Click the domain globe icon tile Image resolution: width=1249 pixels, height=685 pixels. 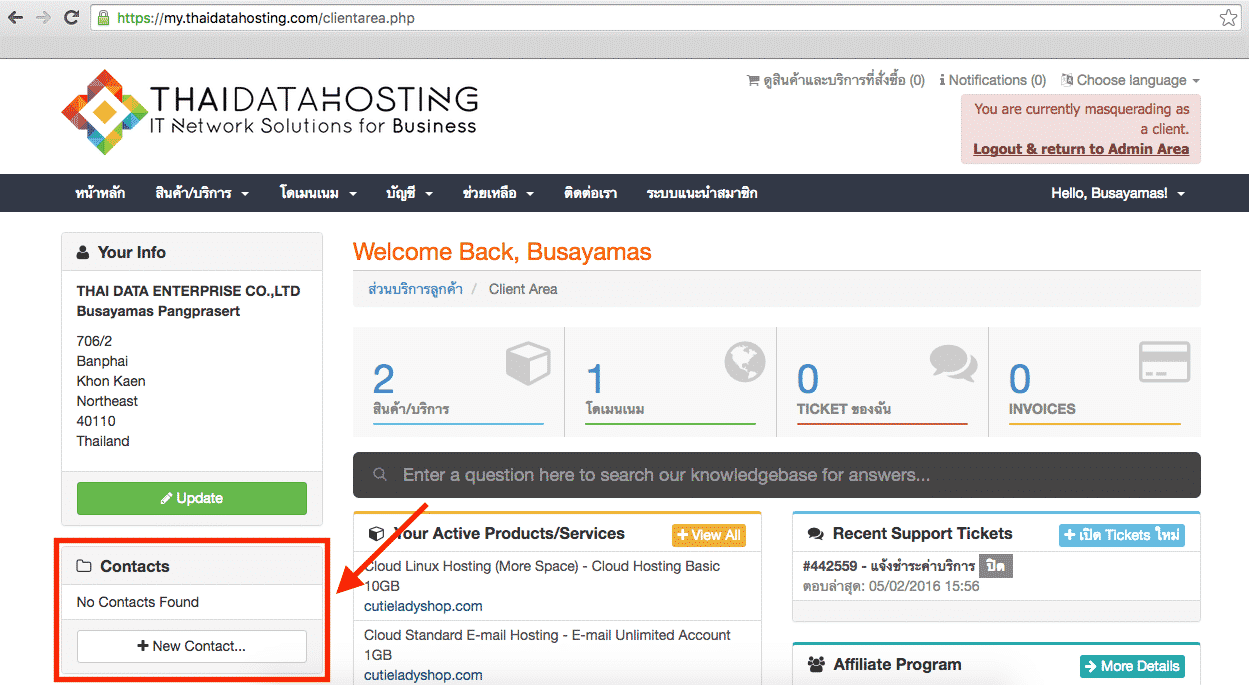(x=745, y=362)
